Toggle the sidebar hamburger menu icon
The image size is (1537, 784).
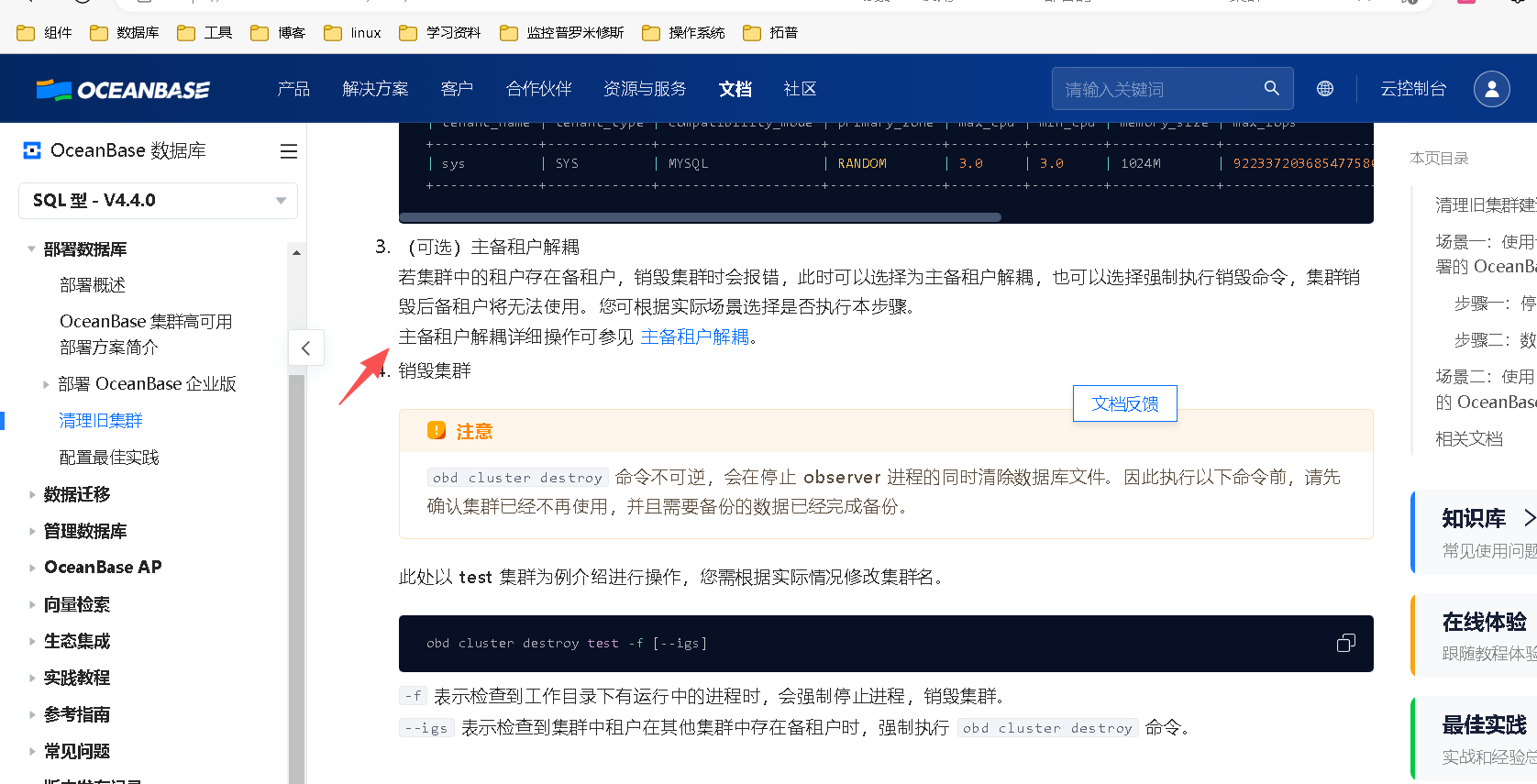point(289,151)
